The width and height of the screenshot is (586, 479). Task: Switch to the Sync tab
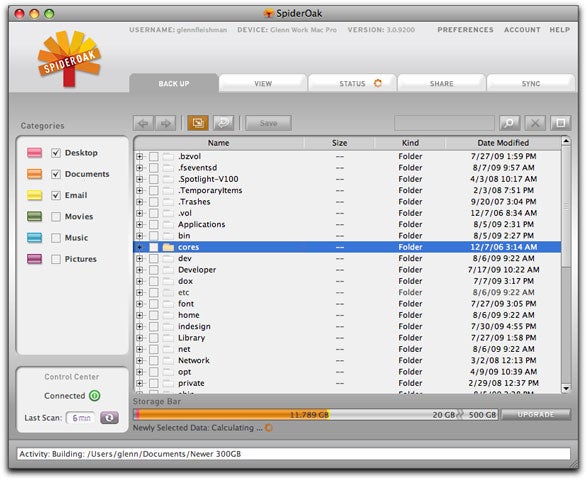[x=531, y=83]
